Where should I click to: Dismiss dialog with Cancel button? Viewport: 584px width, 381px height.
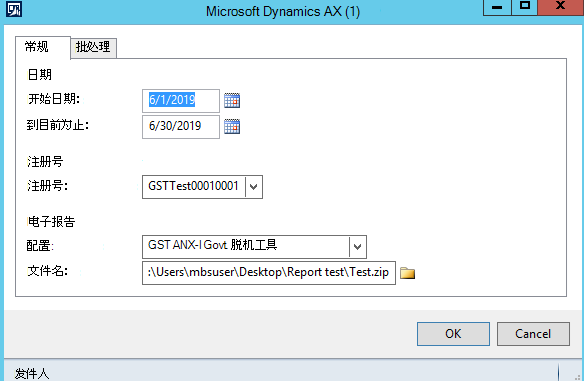point(533,334)
